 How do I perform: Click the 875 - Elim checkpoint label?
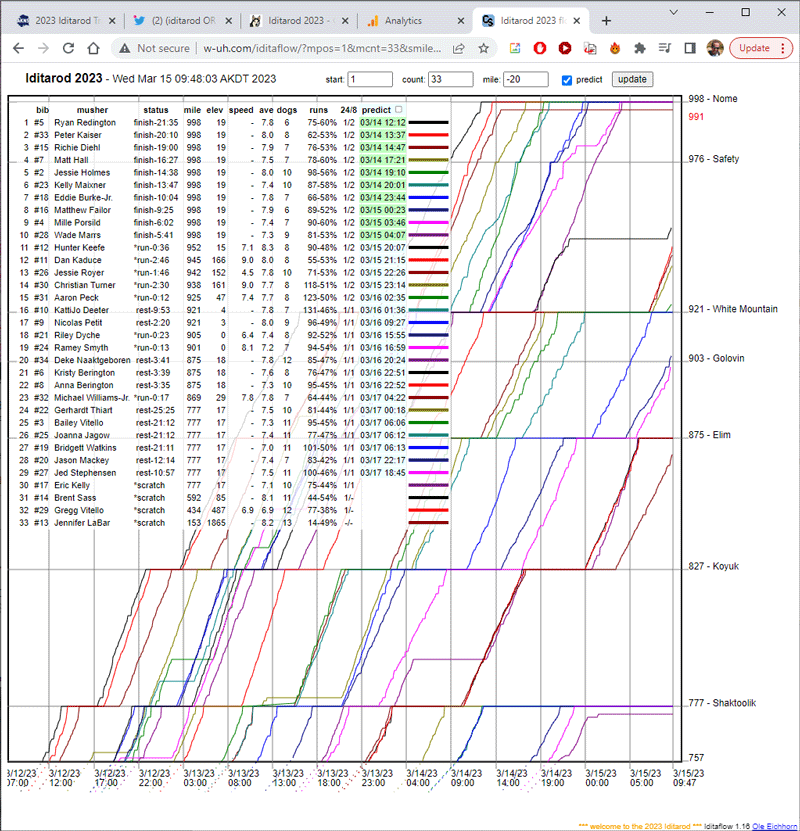pos(709,435)
